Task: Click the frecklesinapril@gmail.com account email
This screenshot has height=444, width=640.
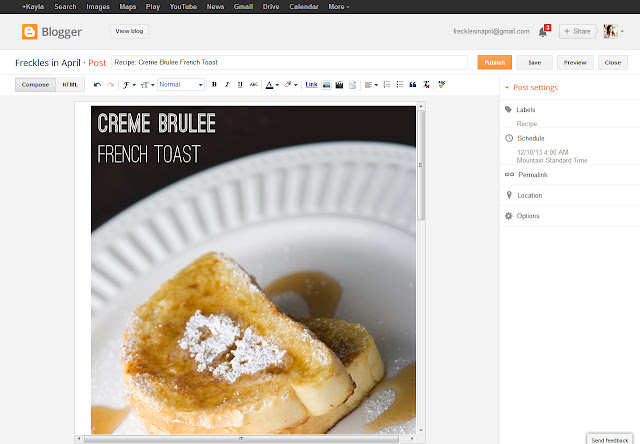Action: (491, 31)
